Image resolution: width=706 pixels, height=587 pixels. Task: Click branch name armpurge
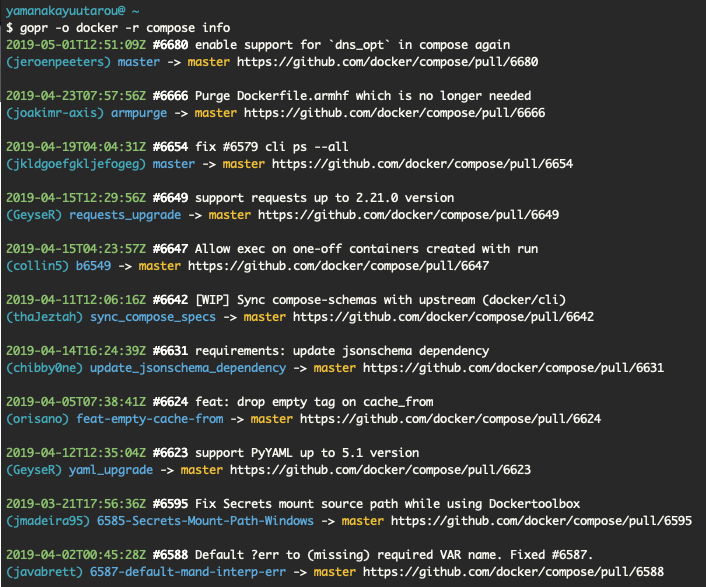[x=139, y=113]
